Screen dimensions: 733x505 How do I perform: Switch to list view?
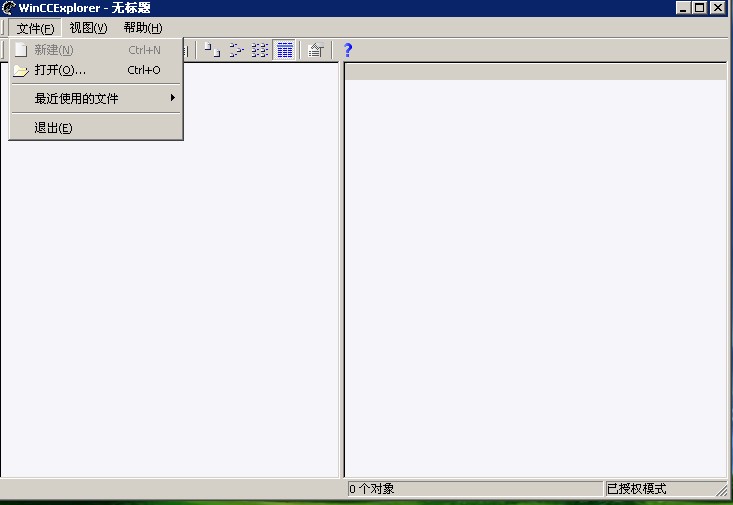point(260,49)
